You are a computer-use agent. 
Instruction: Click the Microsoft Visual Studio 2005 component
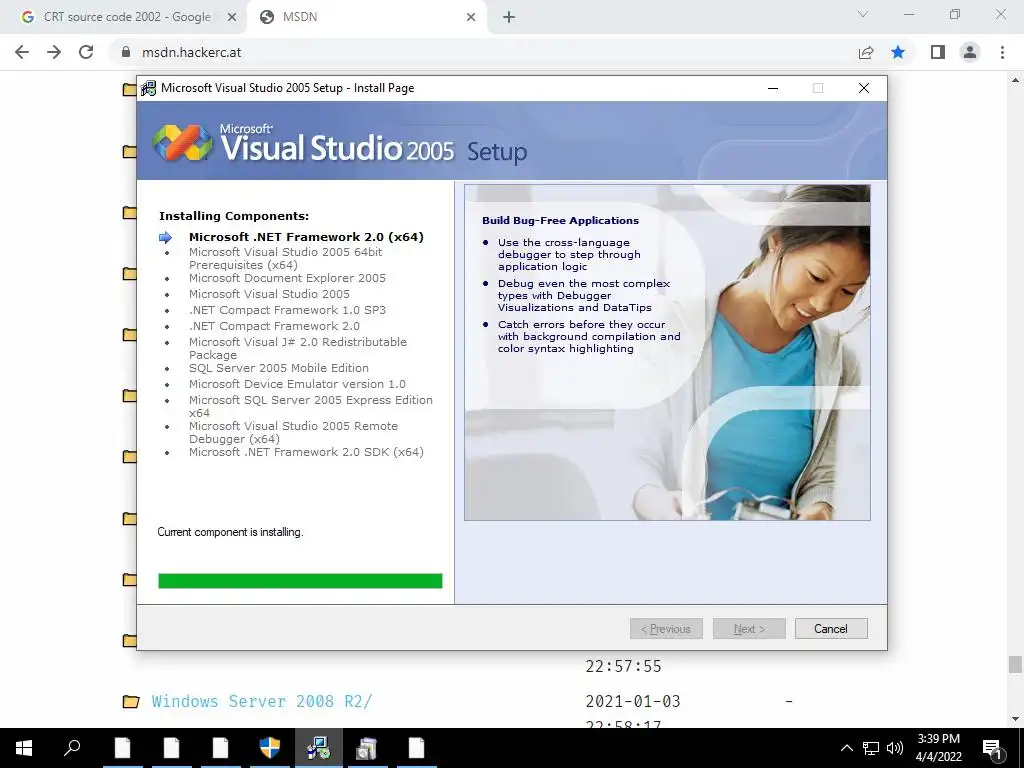(269, 294)
